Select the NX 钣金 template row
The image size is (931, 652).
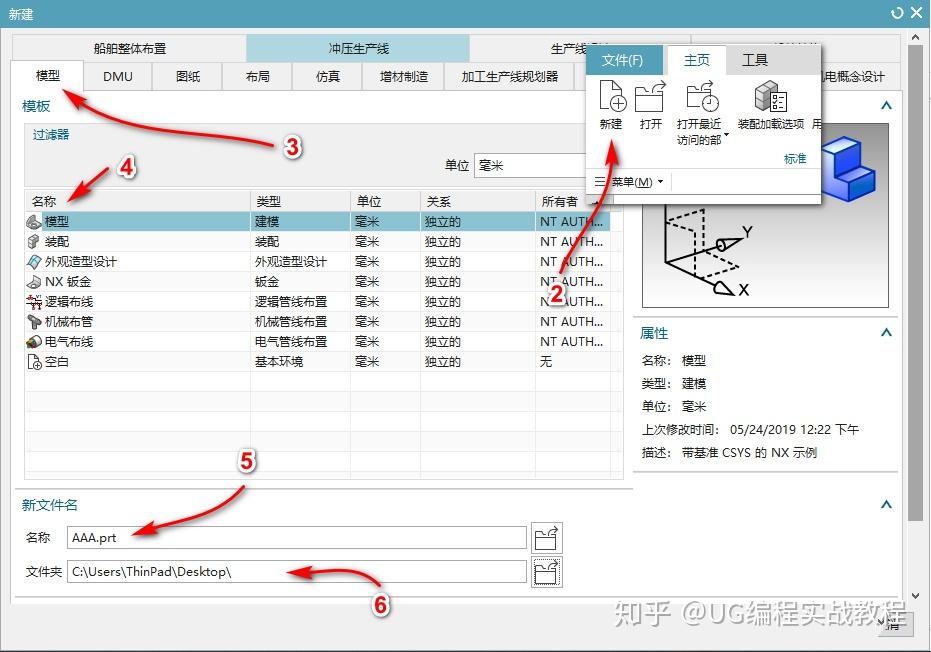60,281
